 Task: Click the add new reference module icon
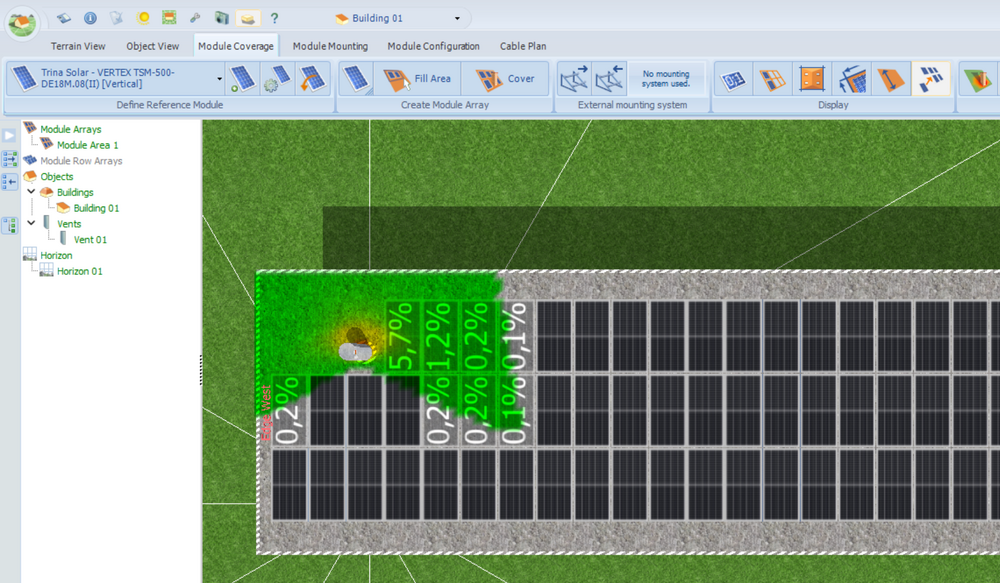pyautogui.click(x=243, y=79)
